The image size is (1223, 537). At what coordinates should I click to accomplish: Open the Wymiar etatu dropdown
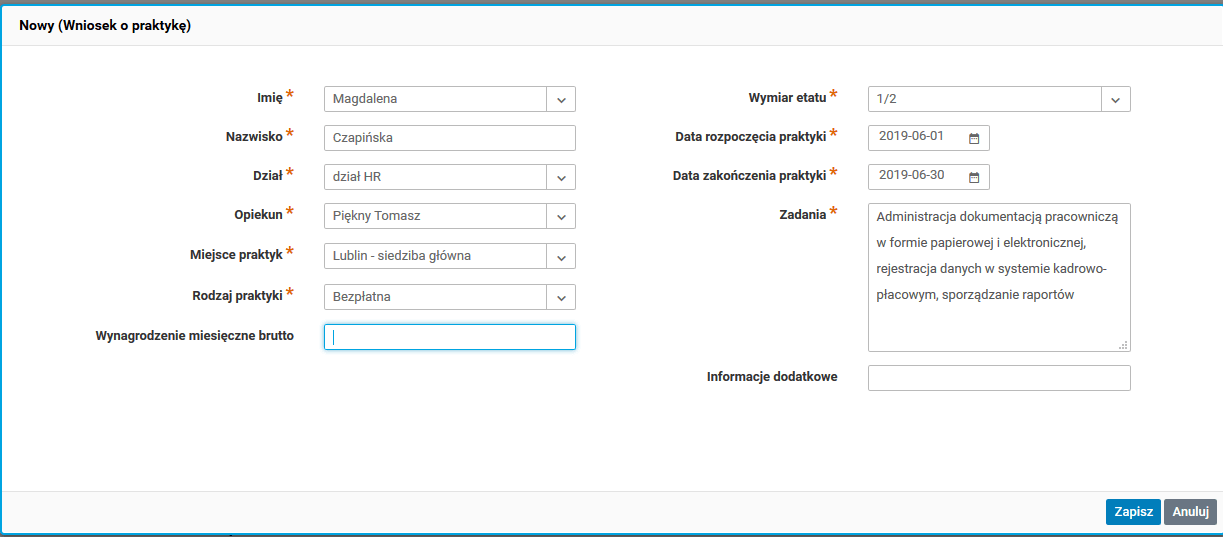click(1116, 99)
